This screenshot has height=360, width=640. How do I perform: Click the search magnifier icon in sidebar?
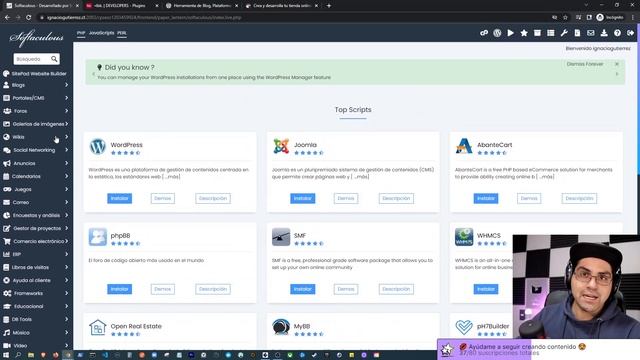click(x=54, y=59)
